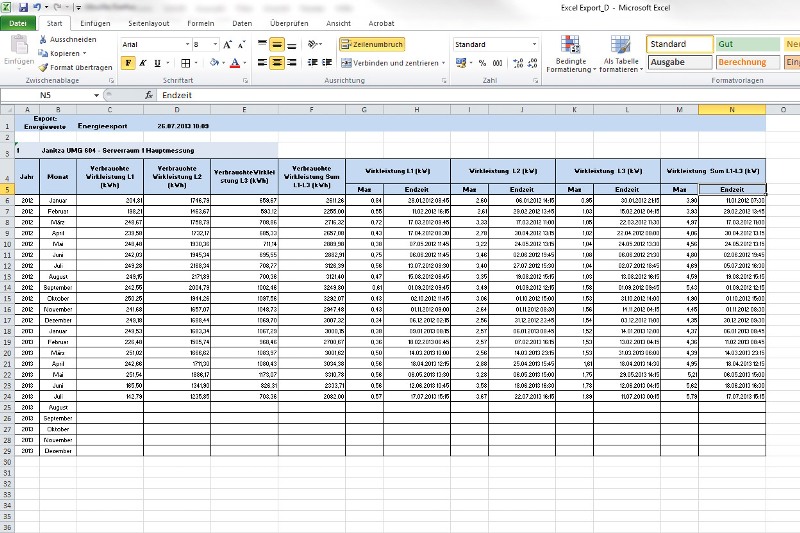The height and width of the screenshot is (533, 800).
Task: Toggle underline U formatting
Action: point(157,63)
